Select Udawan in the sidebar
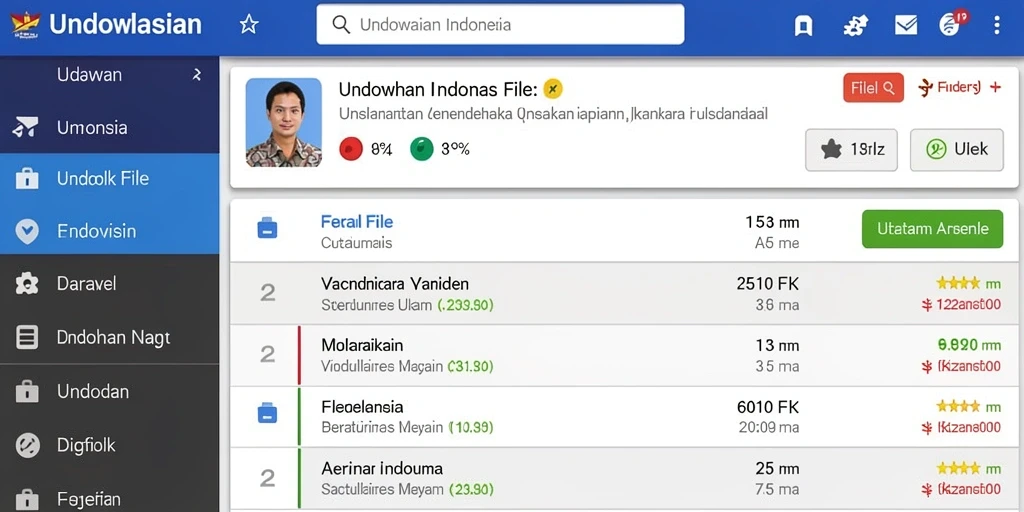This screenshot has height=512, width=1024. click(89, 74)
